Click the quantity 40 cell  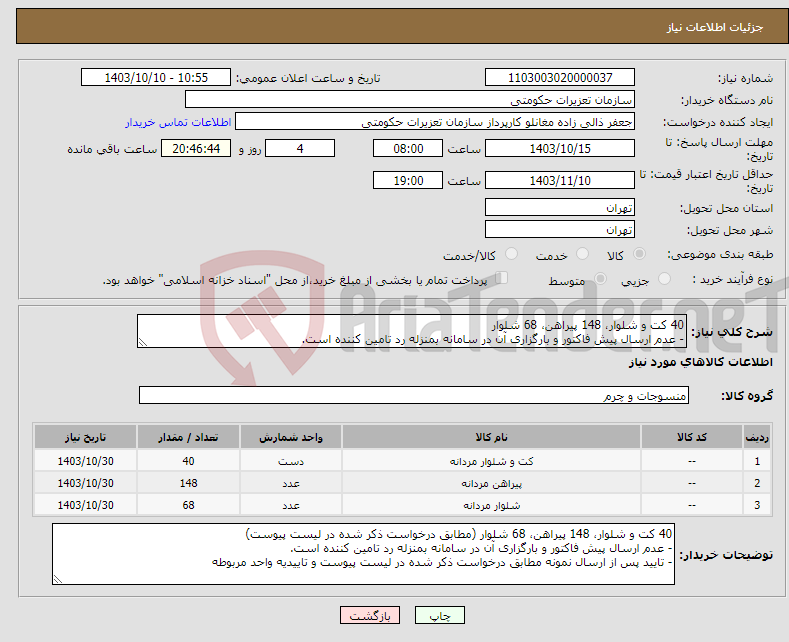click(188, 461)
